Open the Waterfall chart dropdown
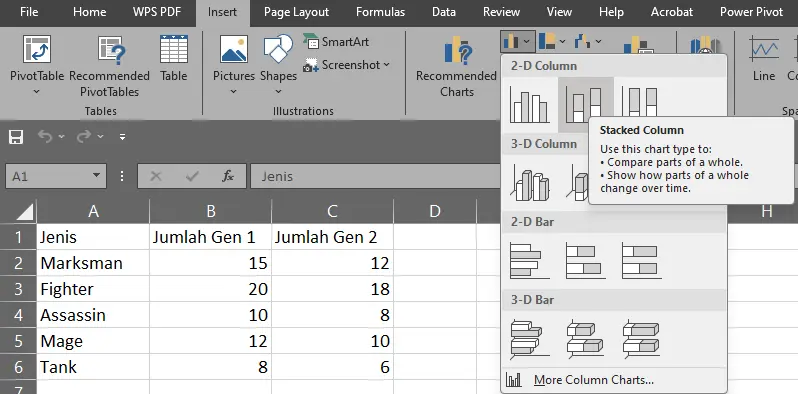 pyautogui.click(x=588, y=41)
